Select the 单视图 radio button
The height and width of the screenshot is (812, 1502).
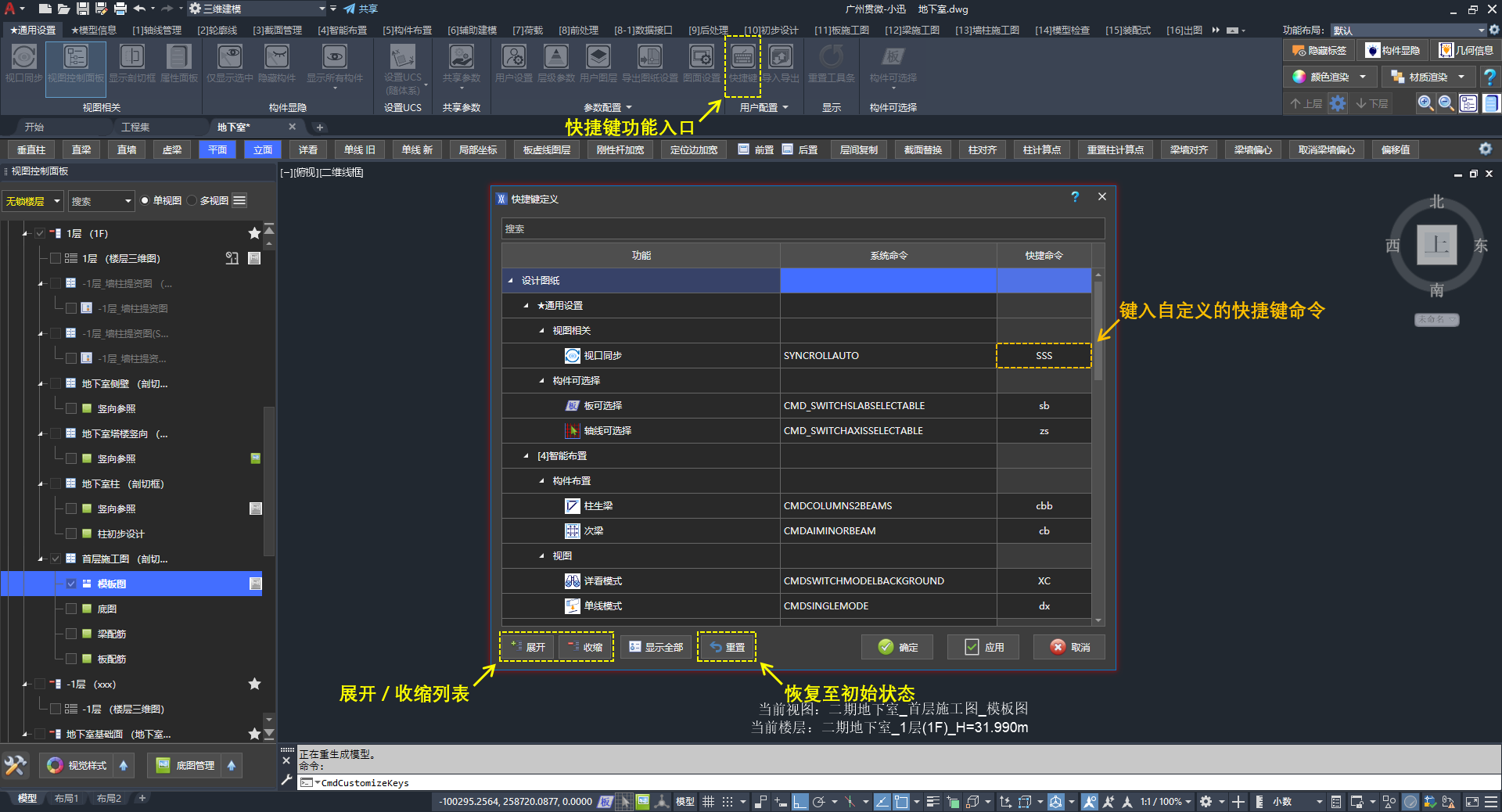145,201
